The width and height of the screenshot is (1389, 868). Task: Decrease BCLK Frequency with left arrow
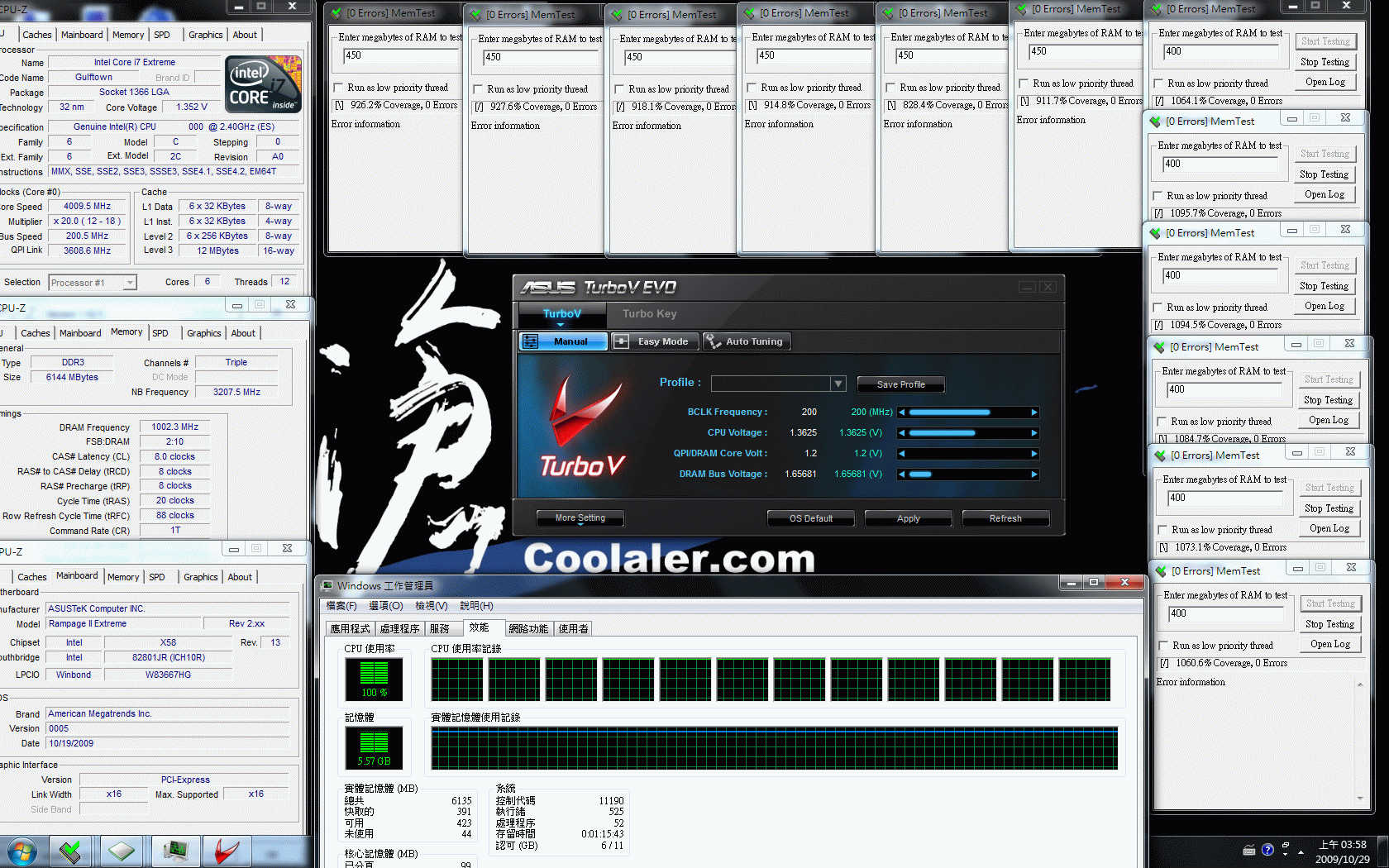tap(902, 413)
